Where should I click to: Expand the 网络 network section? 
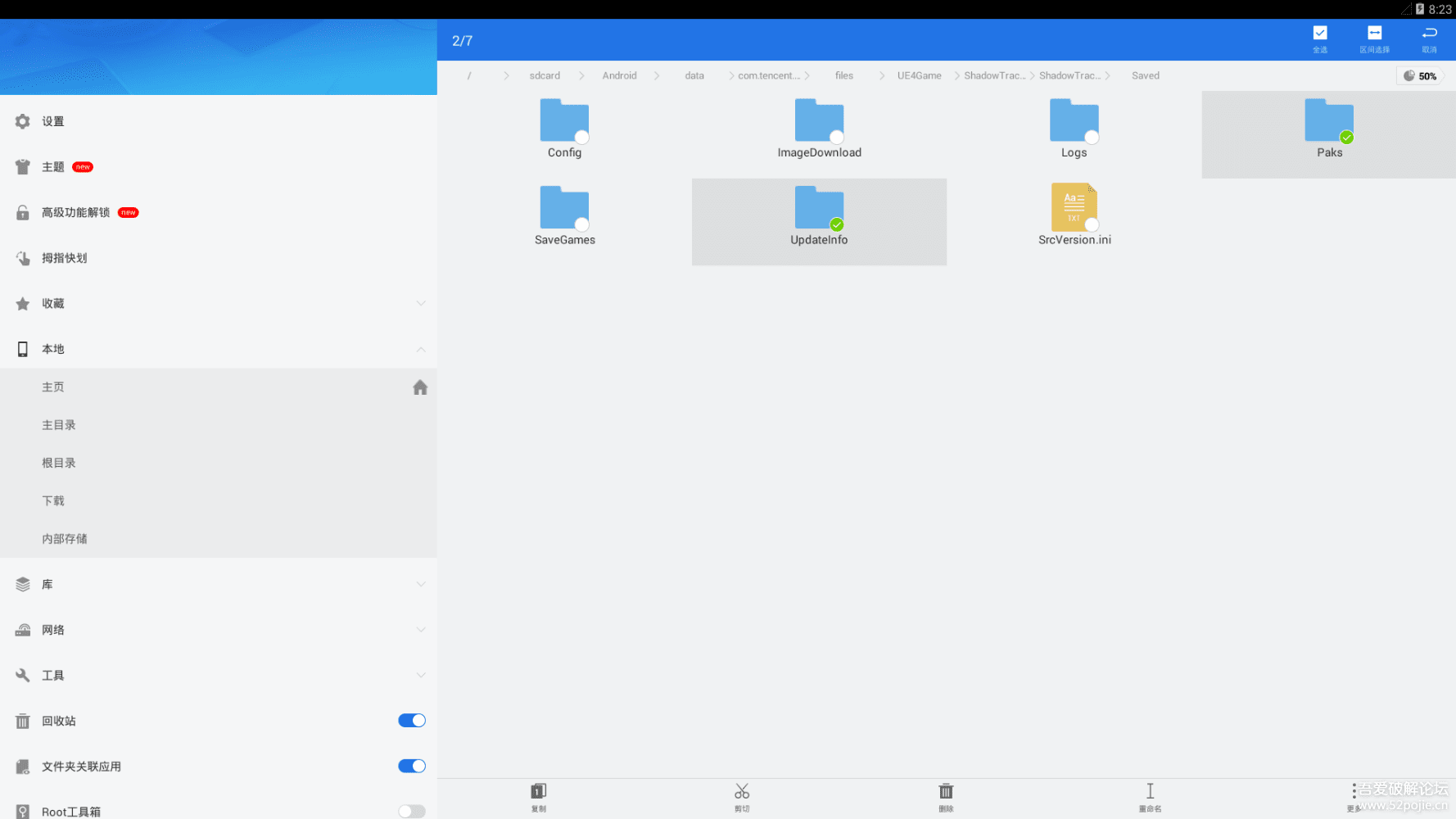tap(421, 630)
